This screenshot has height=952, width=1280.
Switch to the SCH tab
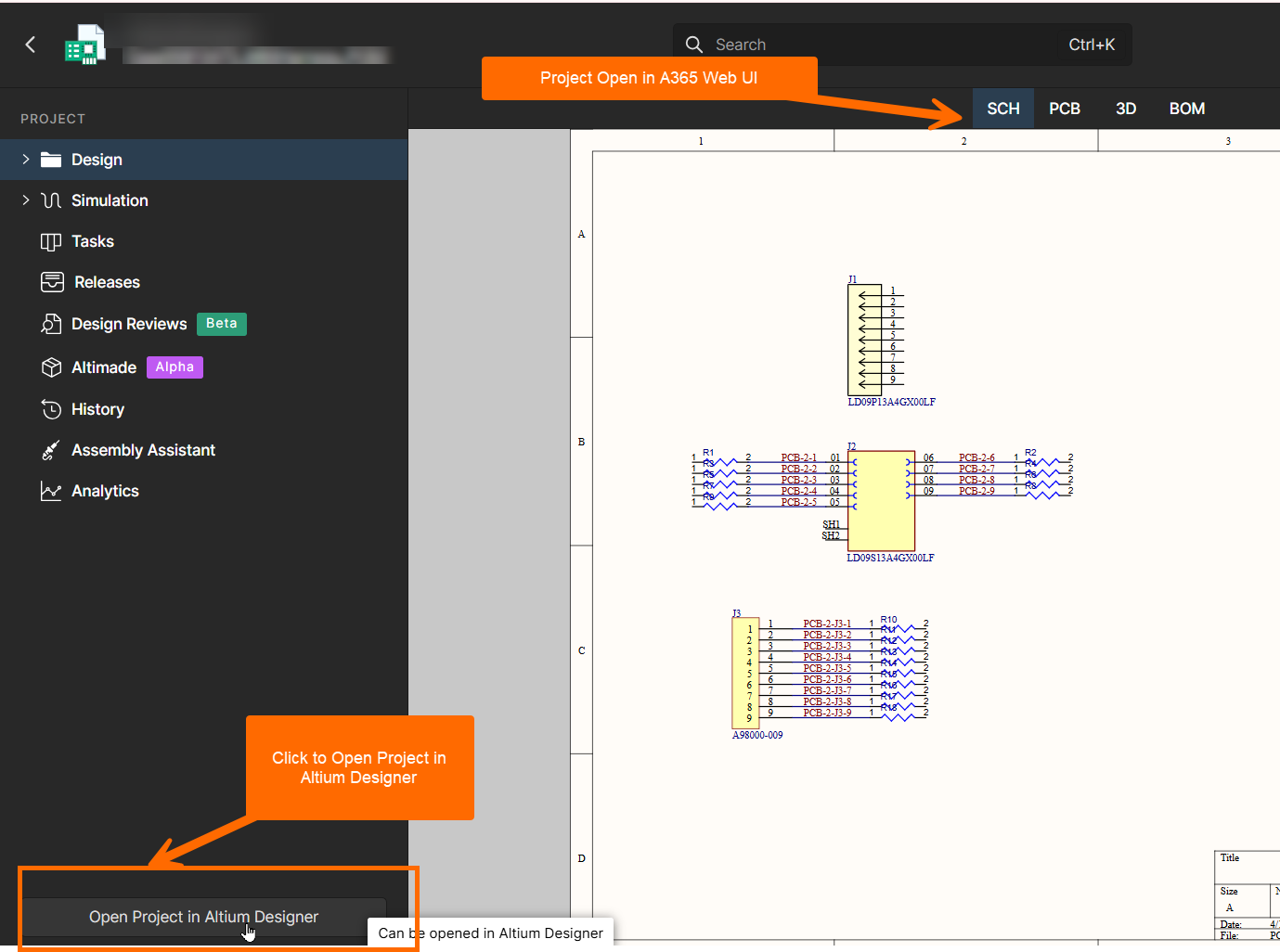coord(1003,109)
